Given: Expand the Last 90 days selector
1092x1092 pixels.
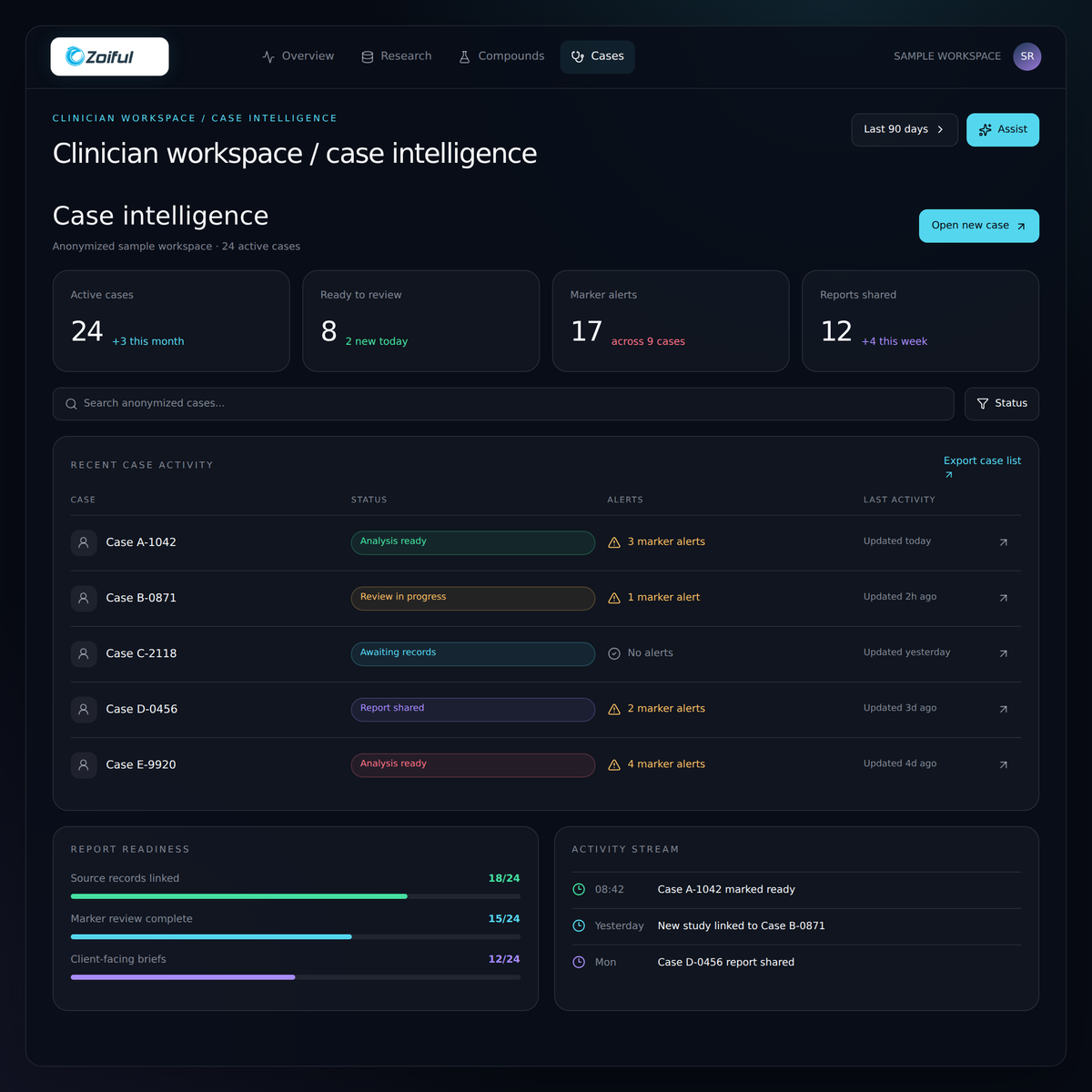Looking at the screenshot, I should tap(905, 130).
